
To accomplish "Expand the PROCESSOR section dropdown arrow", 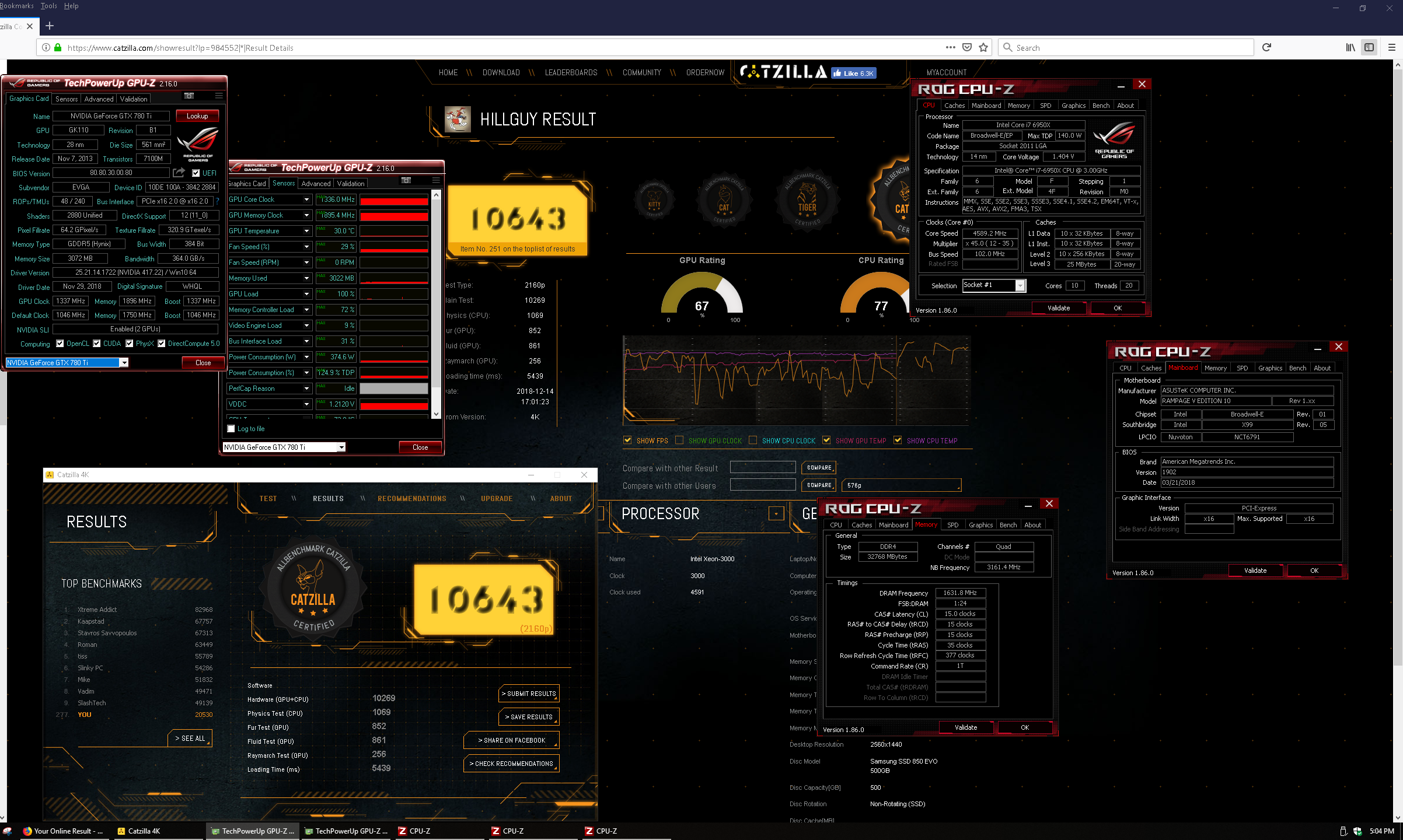I will (776, 513).
